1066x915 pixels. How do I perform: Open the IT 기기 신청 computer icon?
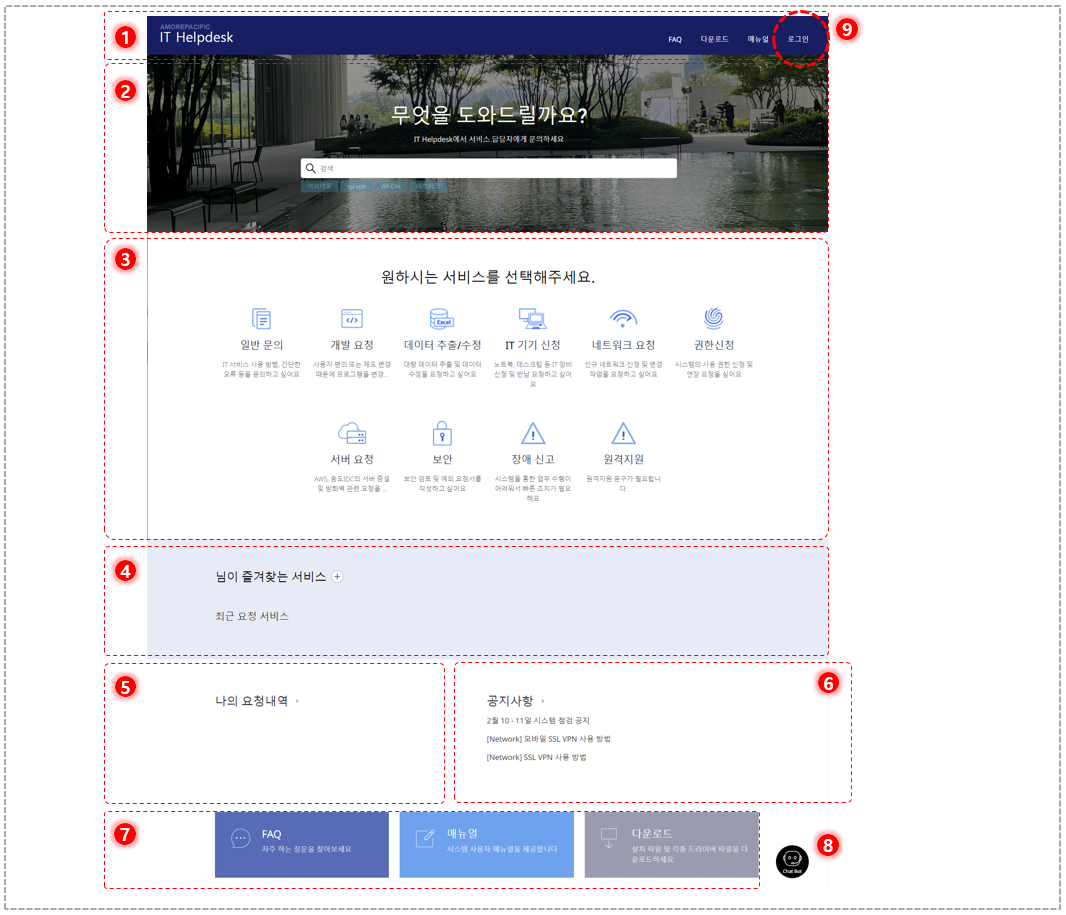tap(532, 319)
